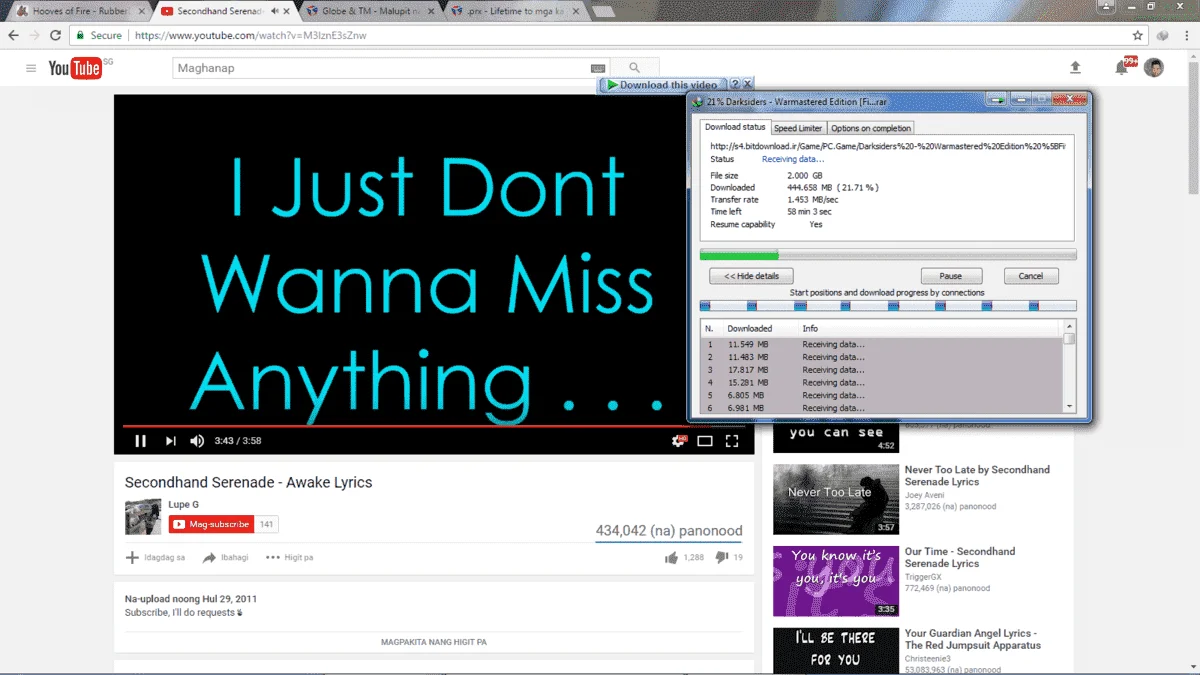Enter fullscreen video mode

[732, 441]
